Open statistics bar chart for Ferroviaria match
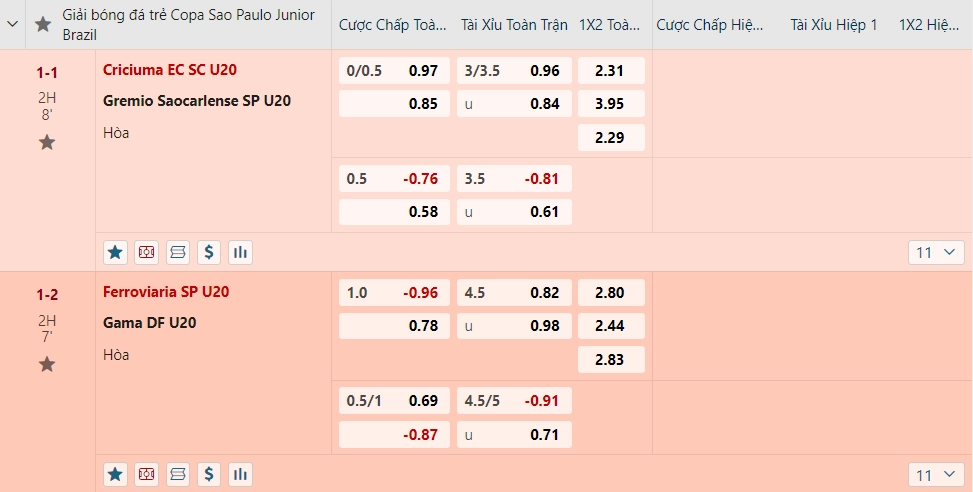 (x=240, y=475)
